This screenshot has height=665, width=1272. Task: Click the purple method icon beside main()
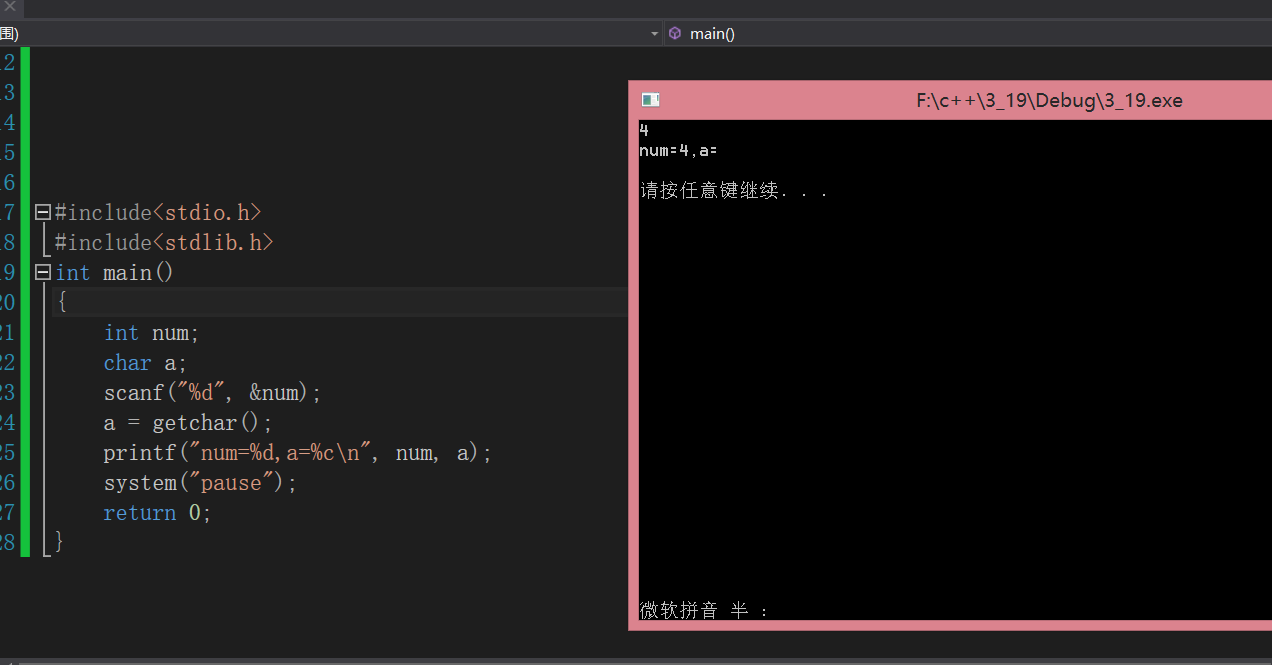point(674,33)
